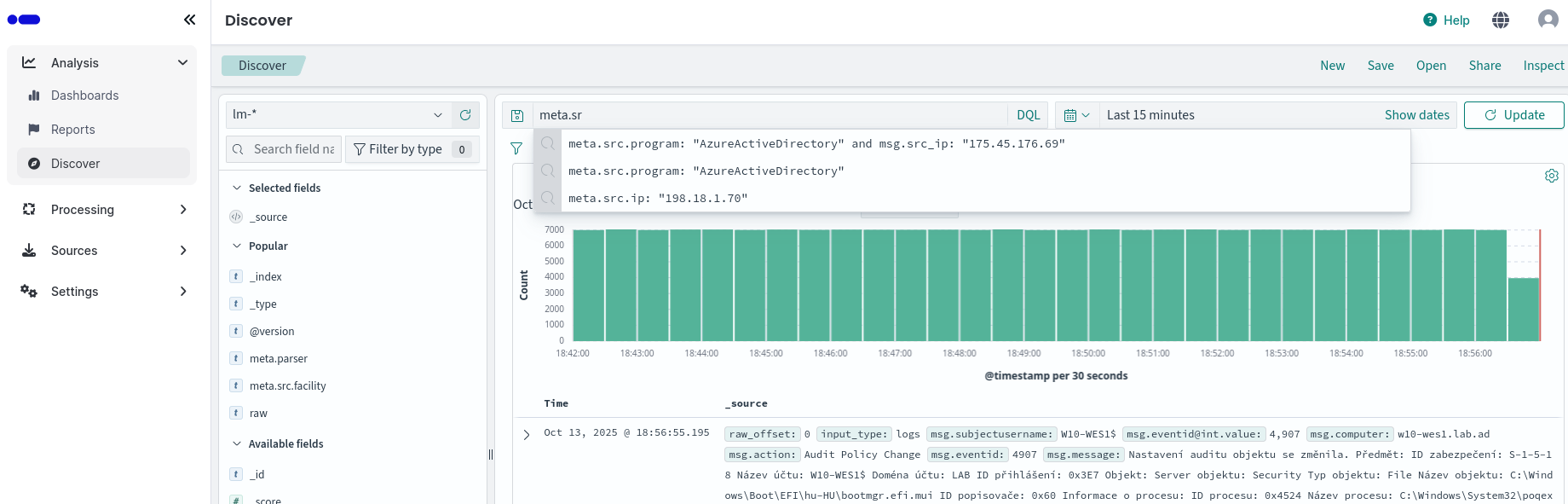Viewport: 1568px width, 504px height.
Task: Click the Search field names input
Action: 292,149
